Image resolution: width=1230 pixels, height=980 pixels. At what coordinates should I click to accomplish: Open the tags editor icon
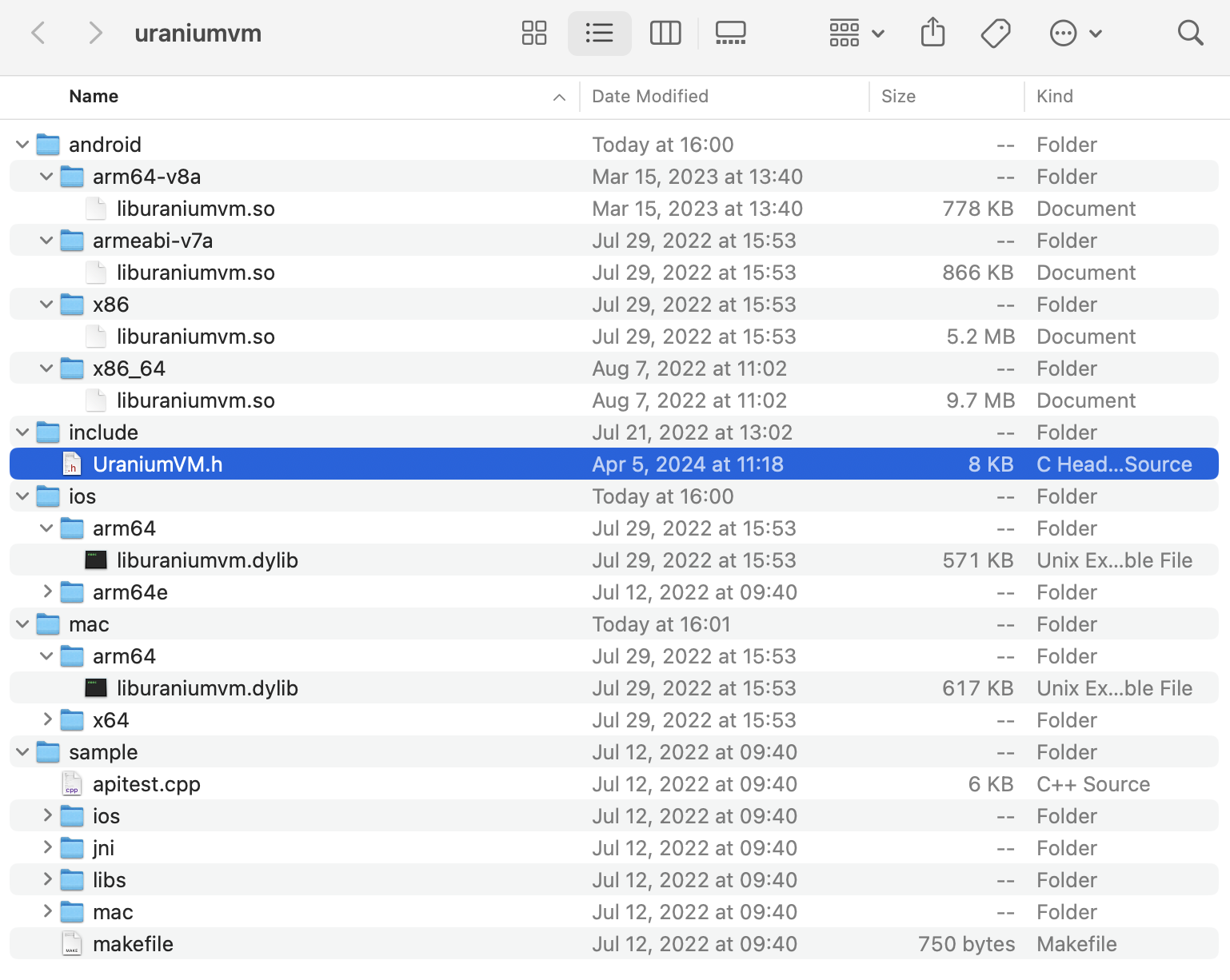pyautogui.click(x=996, y=33)
